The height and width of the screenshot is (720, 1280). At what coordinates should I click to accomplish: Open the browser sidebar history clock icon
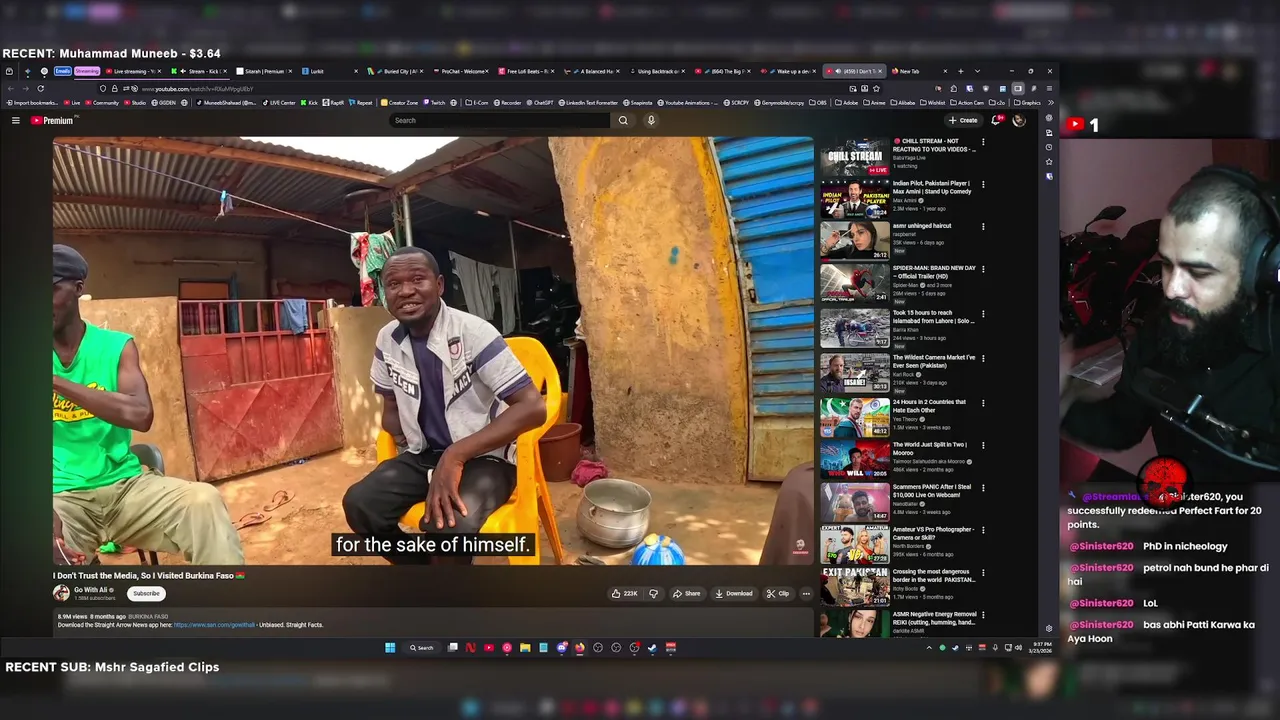(1049, 147)
